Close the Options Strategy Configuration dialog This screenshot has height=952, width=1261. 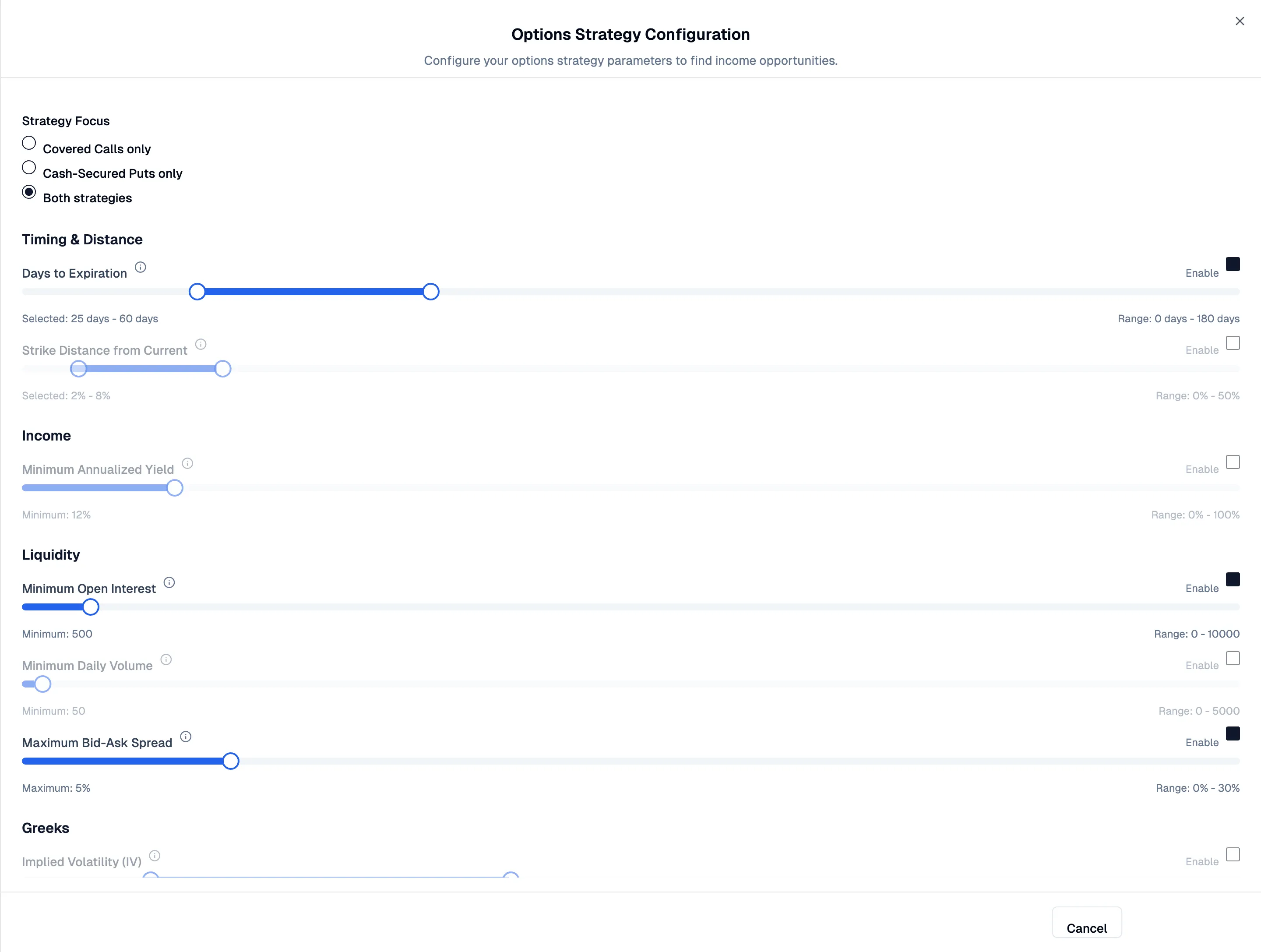pyautogui.click(x=1240, y=21)
